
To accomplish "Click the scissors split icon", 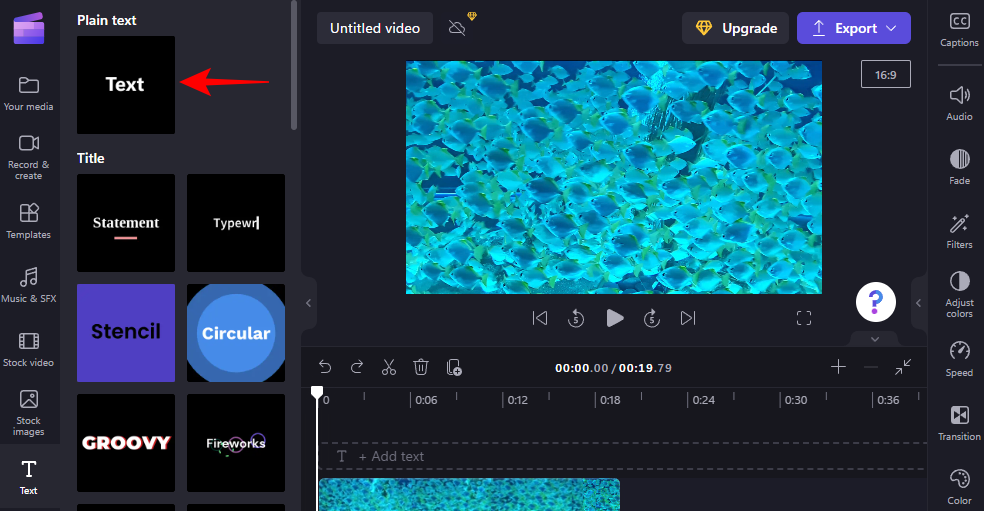I will pyautogui.click(x=389, y=367).
